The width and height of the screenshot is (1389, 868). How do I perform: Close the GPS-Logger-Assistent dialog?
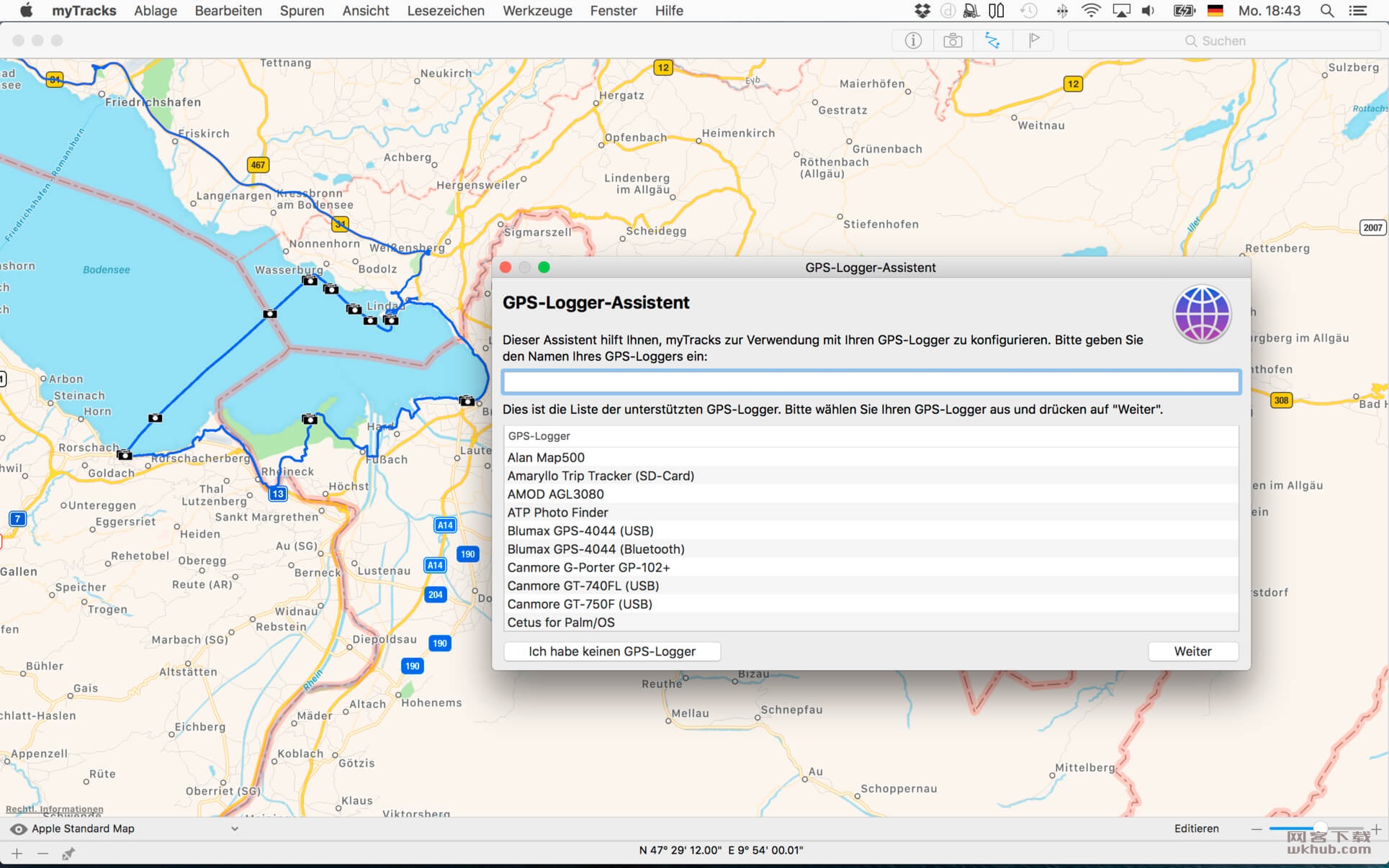505,268
